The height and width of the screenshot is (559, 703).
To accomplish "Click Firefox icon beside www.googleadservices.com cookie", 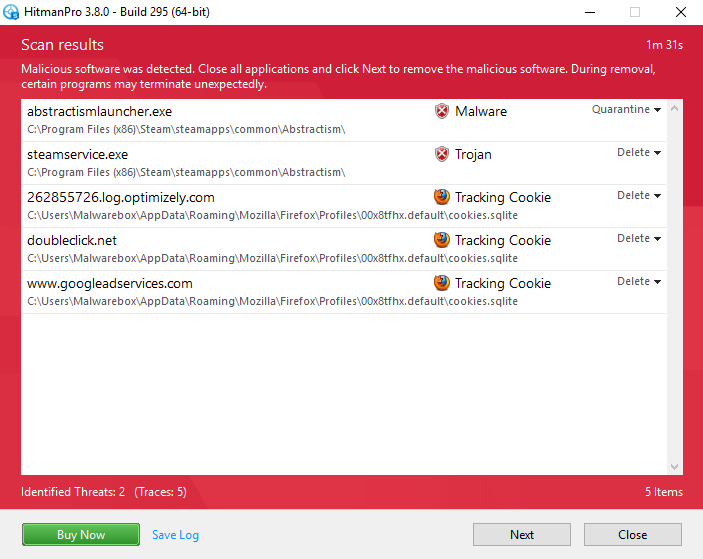I will [x=442, y=283].
